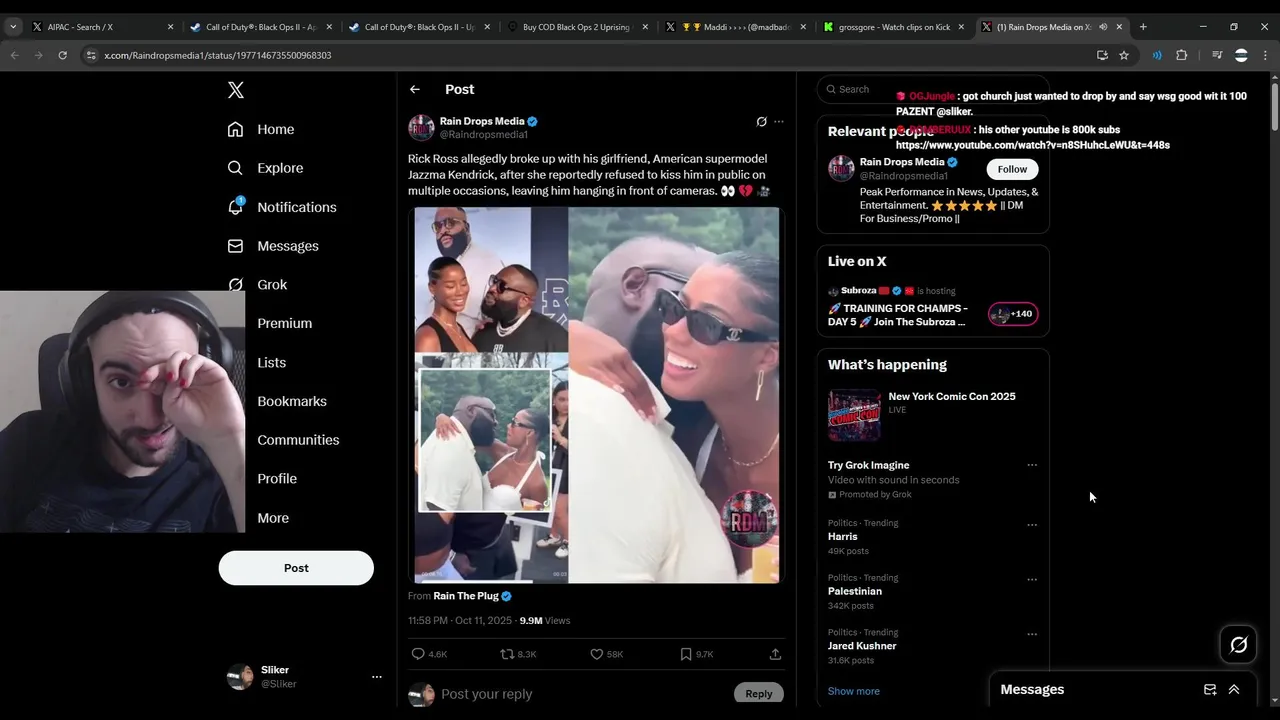Click the Show more link under trends
1280x720 pixels.
[853, 691]
